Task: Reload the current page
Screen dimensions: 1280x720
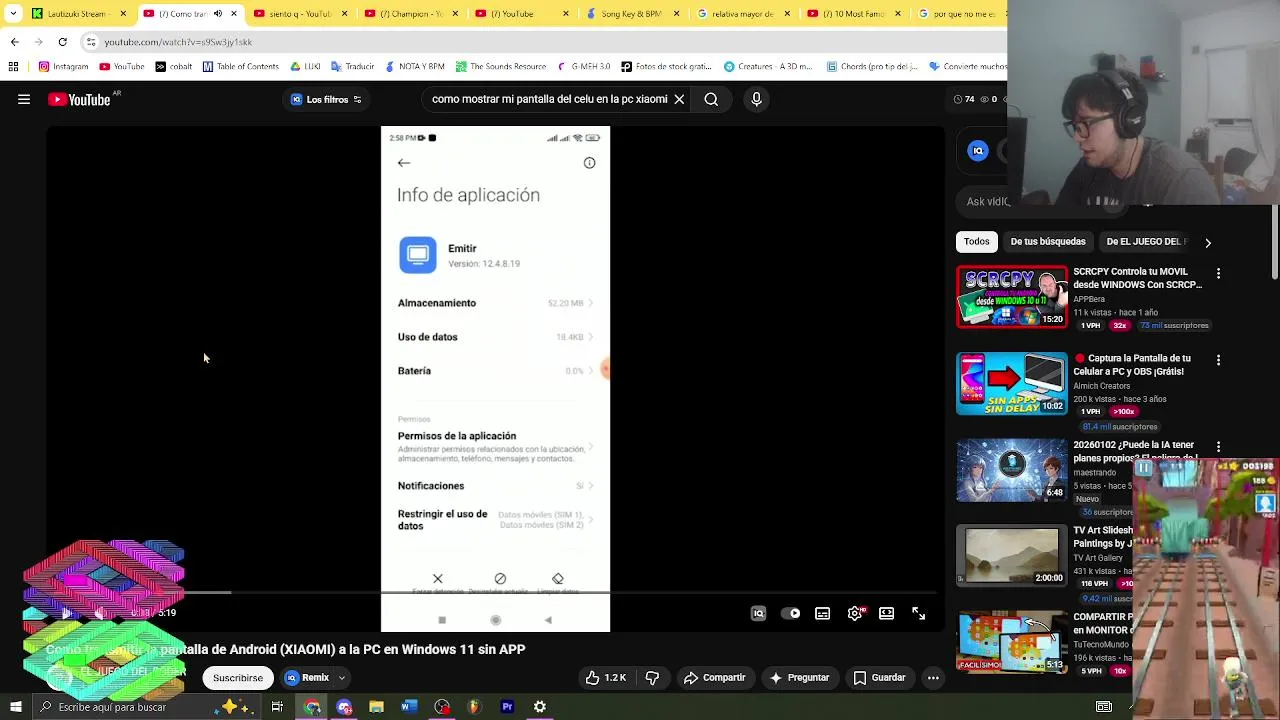Action: pyautogui.click(x=62, y=42)
